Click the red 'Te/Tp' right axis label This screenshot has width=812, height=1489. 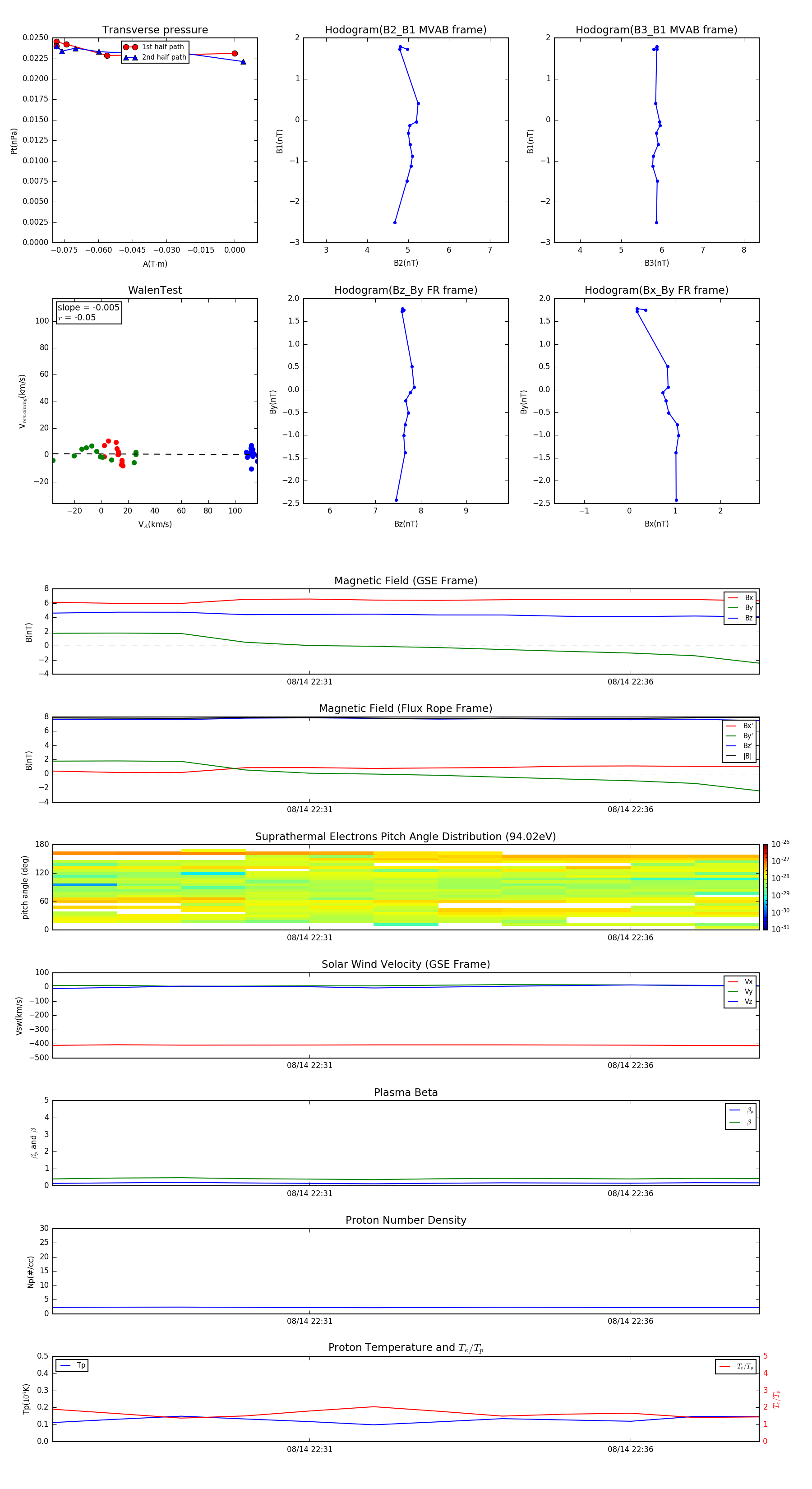coord(777,1399)
